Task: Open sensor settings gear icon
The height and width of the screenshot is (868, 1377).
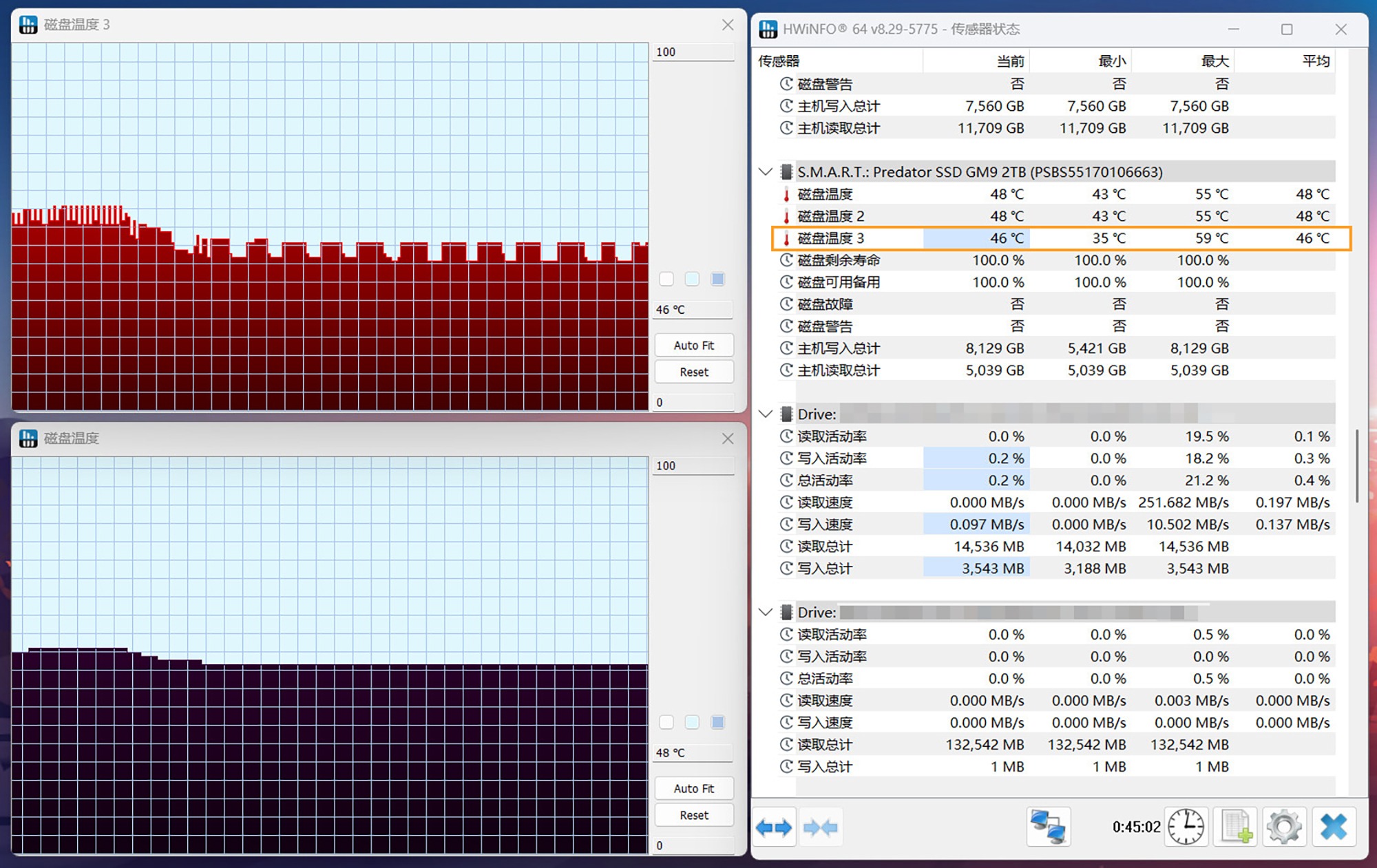Action: [x=1284, y=826]
